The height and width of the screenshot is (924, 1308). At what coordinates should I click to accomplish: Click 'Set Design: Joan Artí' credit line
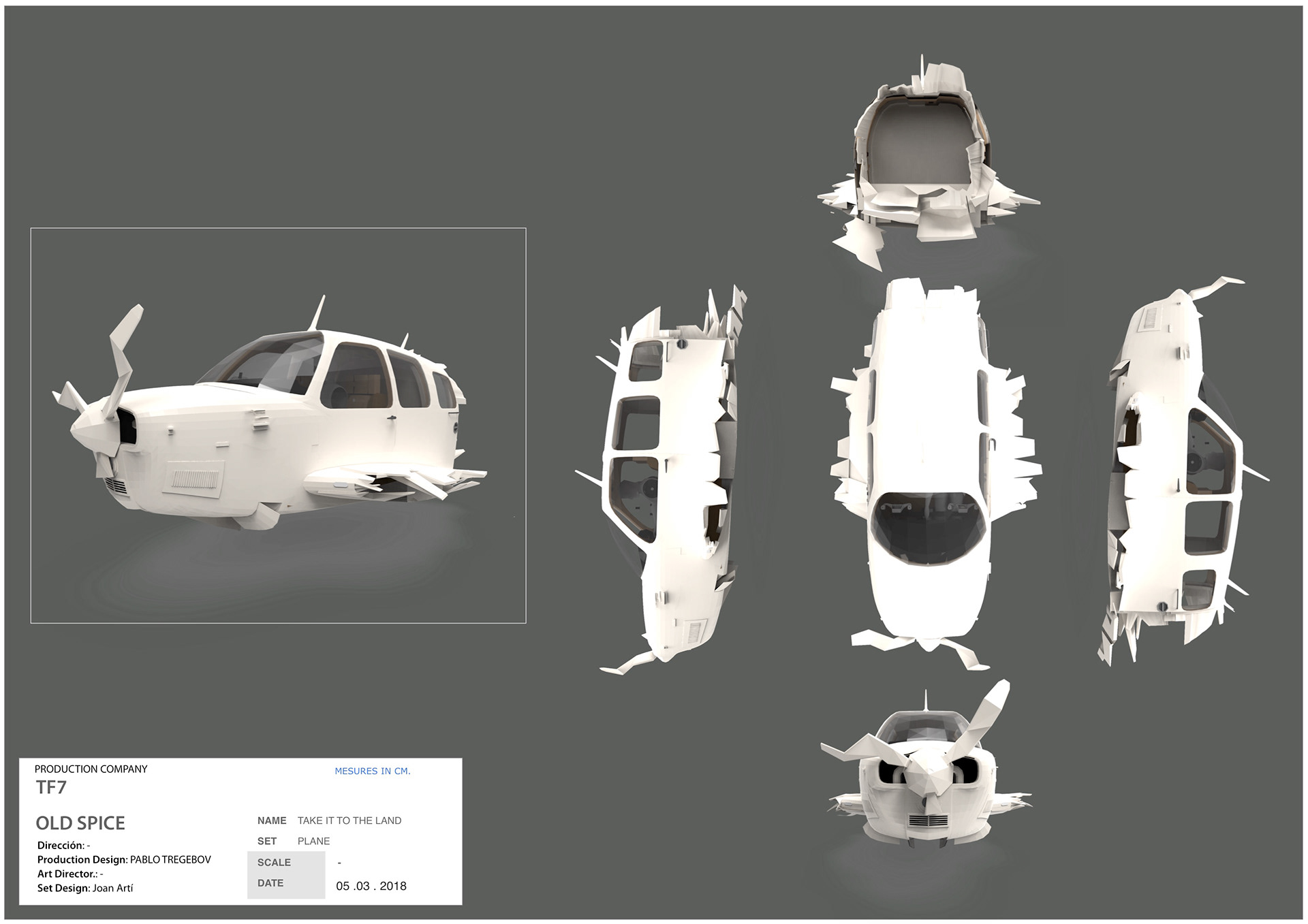point(85,888)
